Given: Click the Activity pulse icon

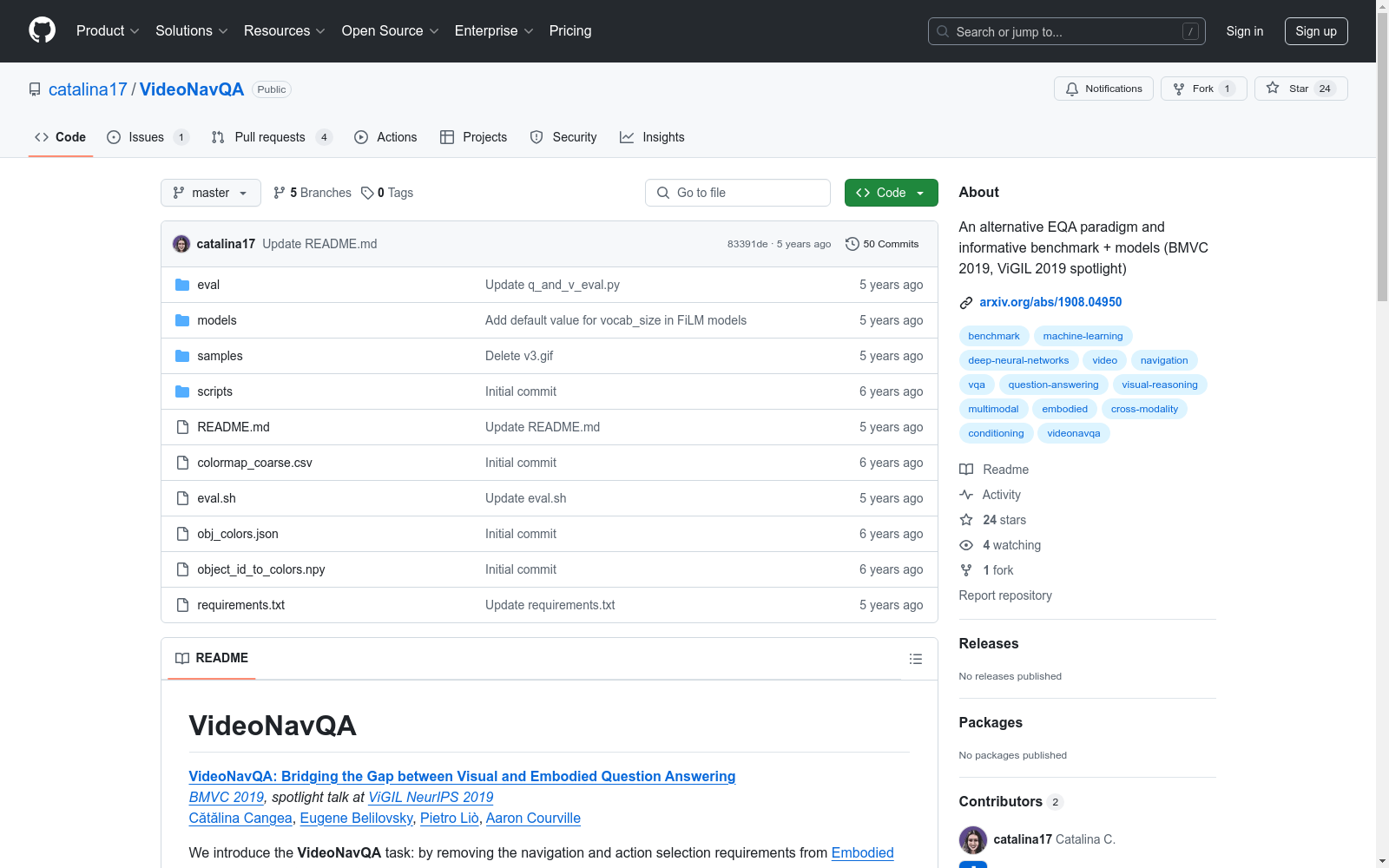Looking at the screenshot, I should click(966, 495).
